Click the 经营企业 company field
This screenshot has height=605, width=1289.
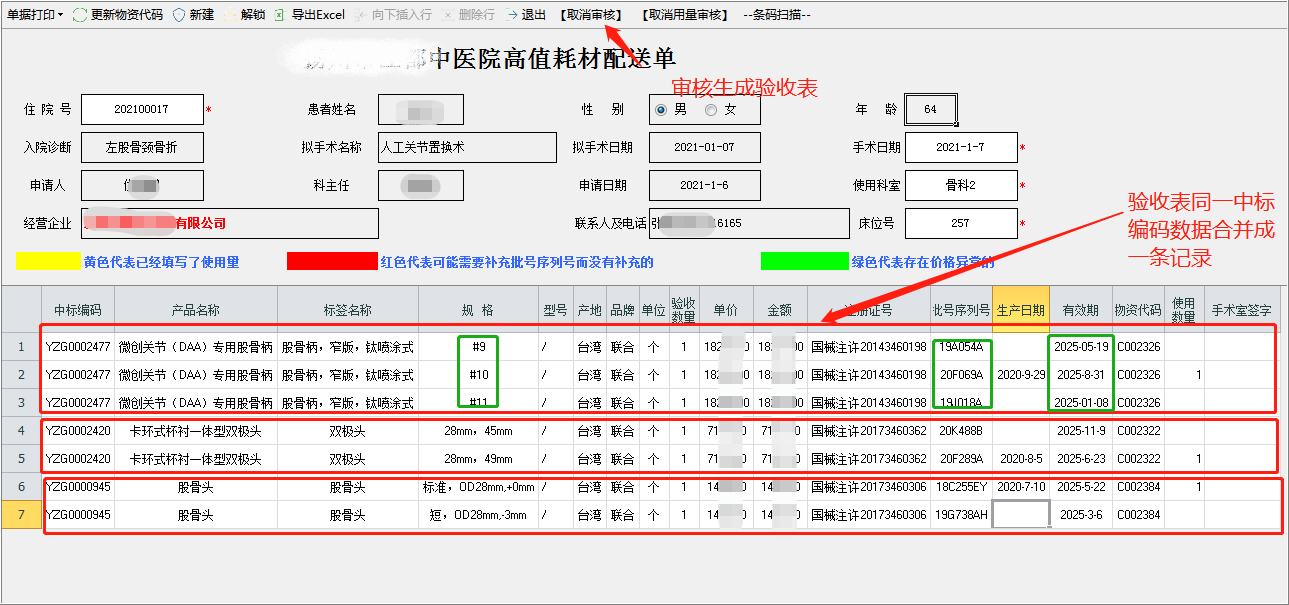(x=230, y=223)
